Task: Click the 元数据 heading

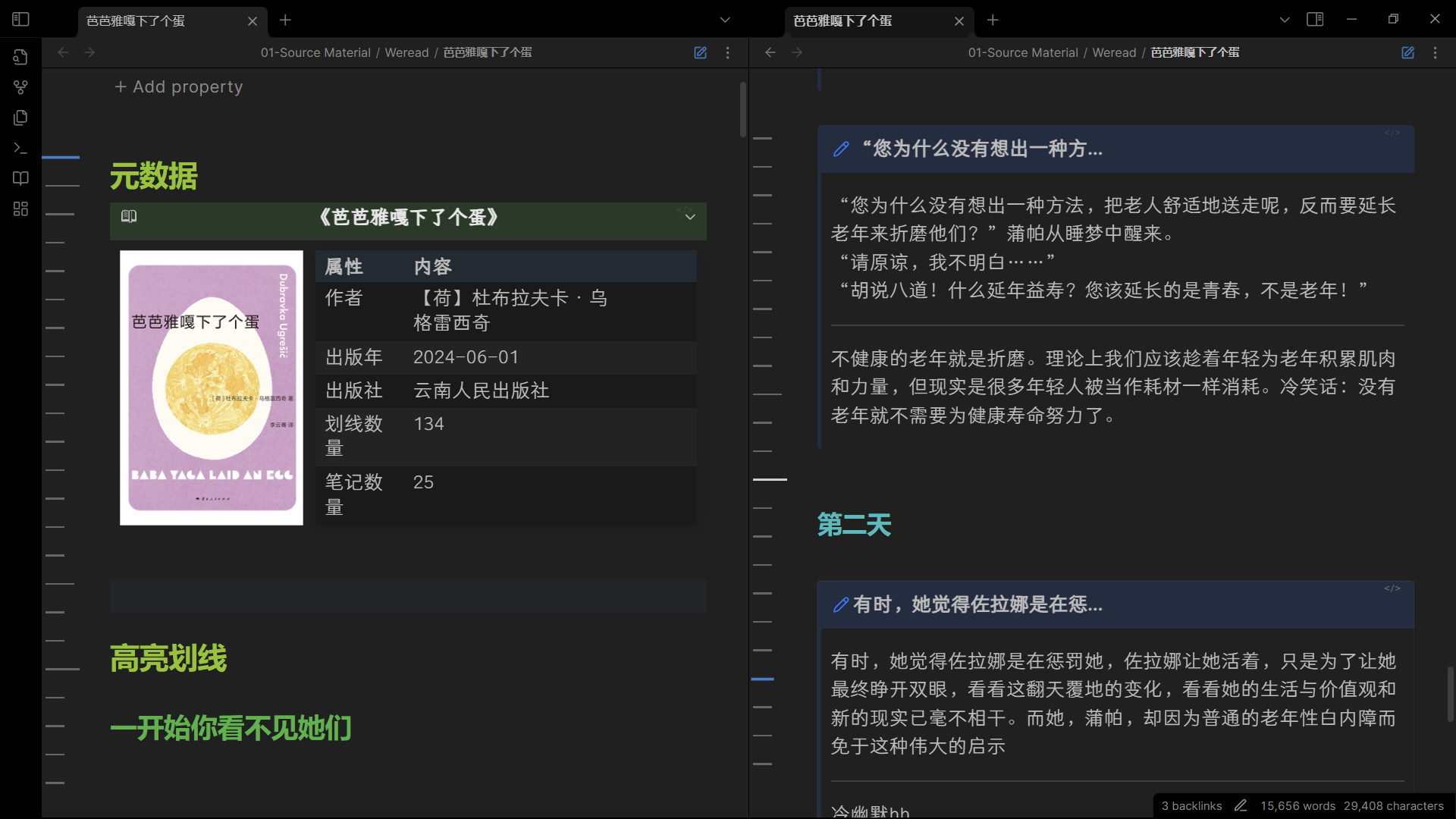Action: (x=154, y=177)
